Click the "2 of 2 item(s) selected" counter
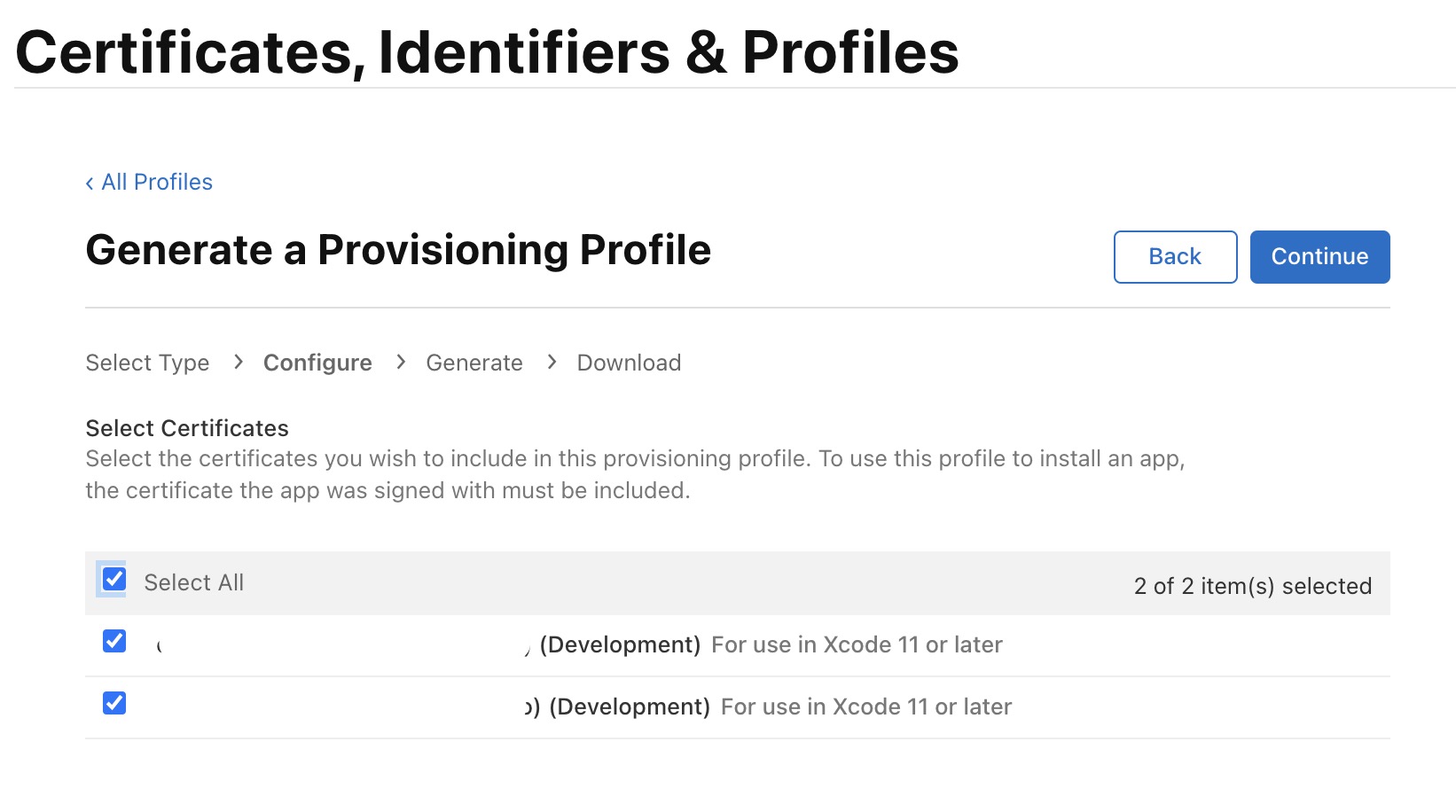1456x812 pixels. click(1253, 586)
